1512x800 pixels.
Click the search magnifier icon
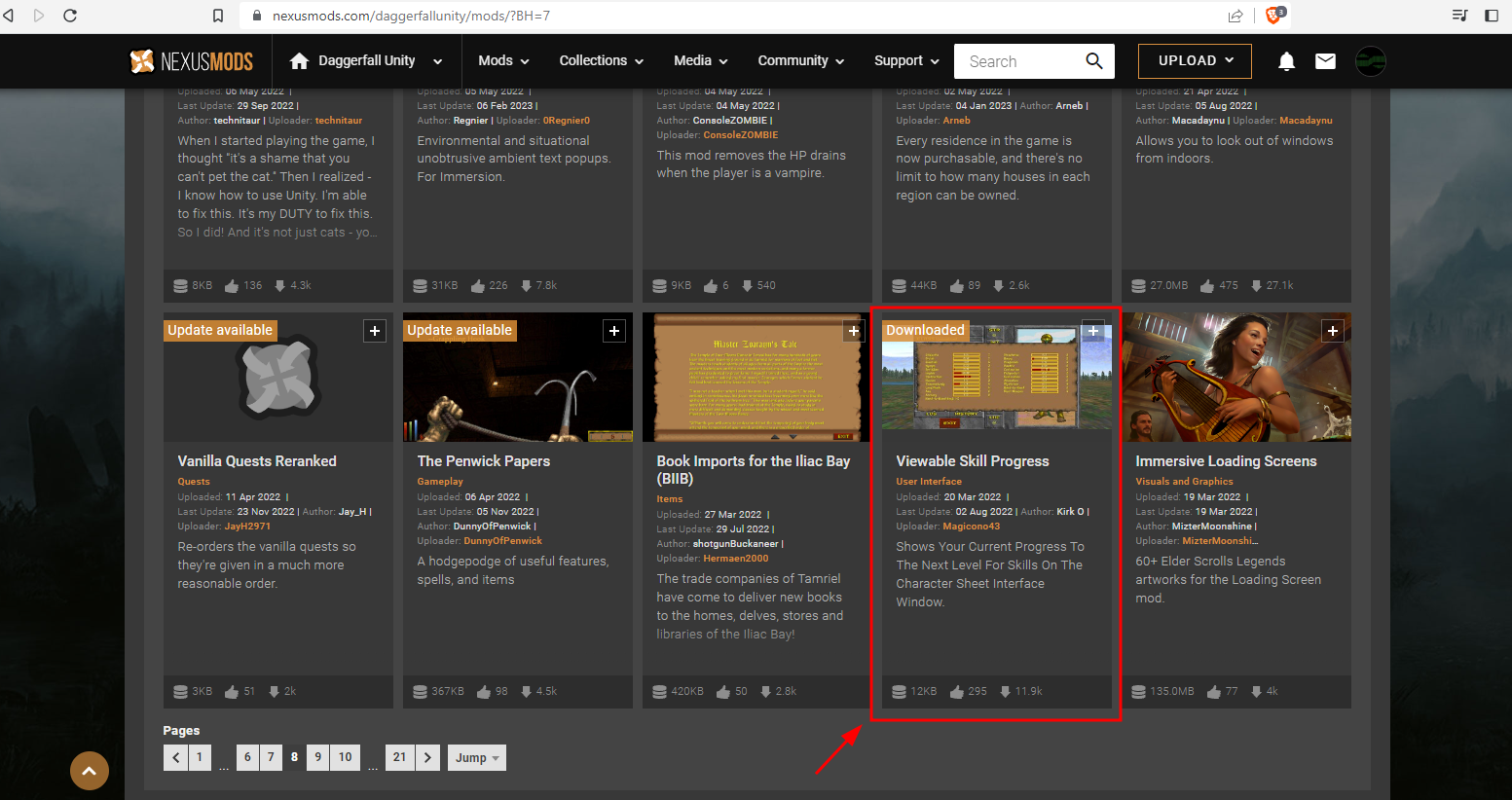coord(1094,61)
